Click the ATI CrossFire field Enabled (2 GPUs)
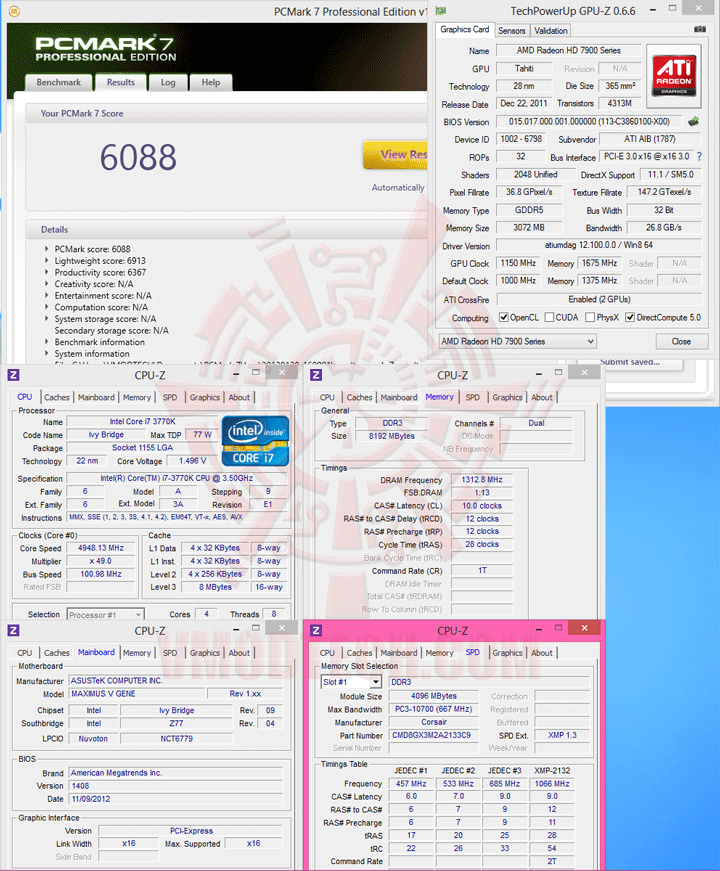The width and height of the screenshot is (720, 871). (x=599, y=299)
